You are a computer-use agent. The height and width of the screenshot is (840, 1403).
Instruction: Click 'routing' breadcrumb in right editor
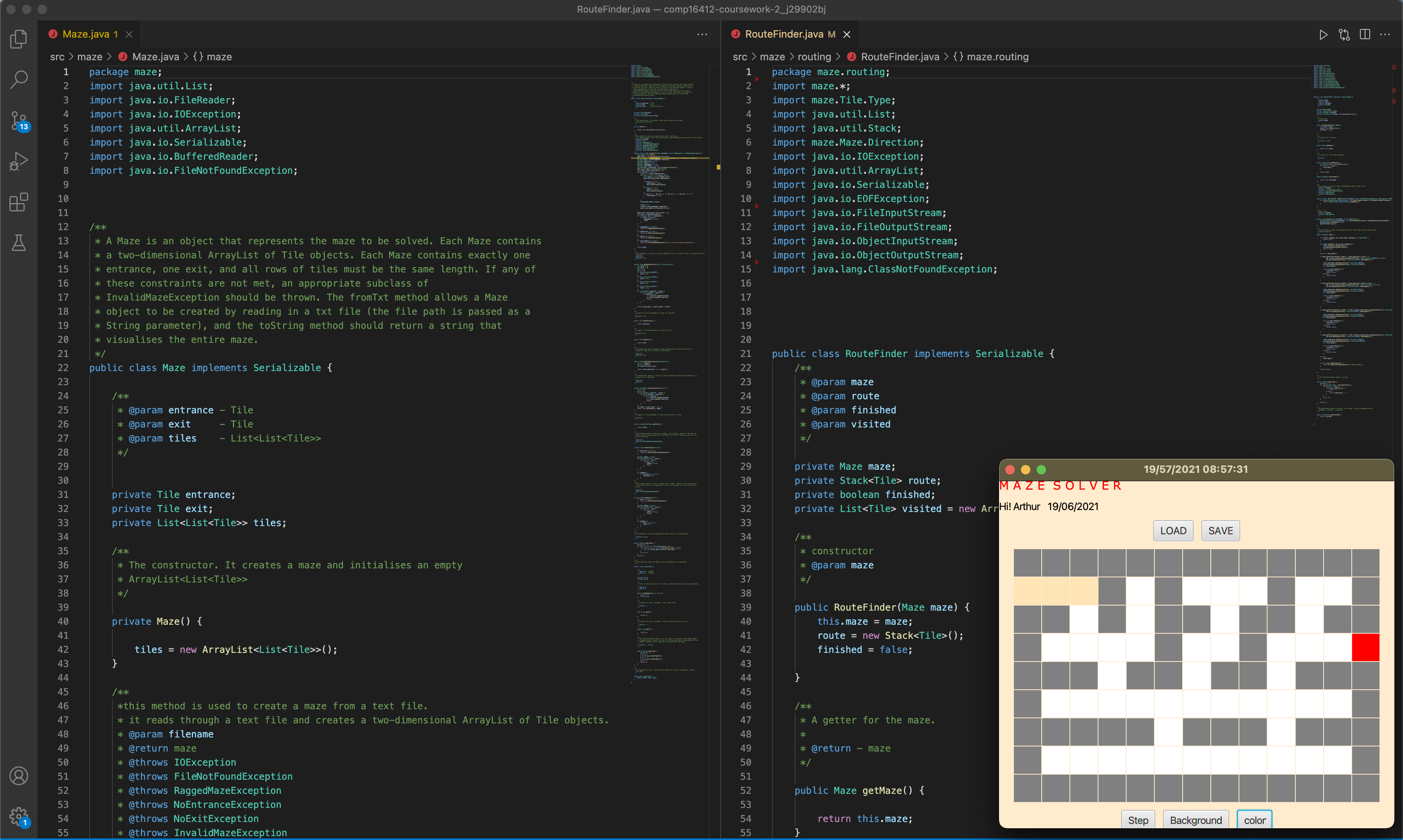coord(814,57)
